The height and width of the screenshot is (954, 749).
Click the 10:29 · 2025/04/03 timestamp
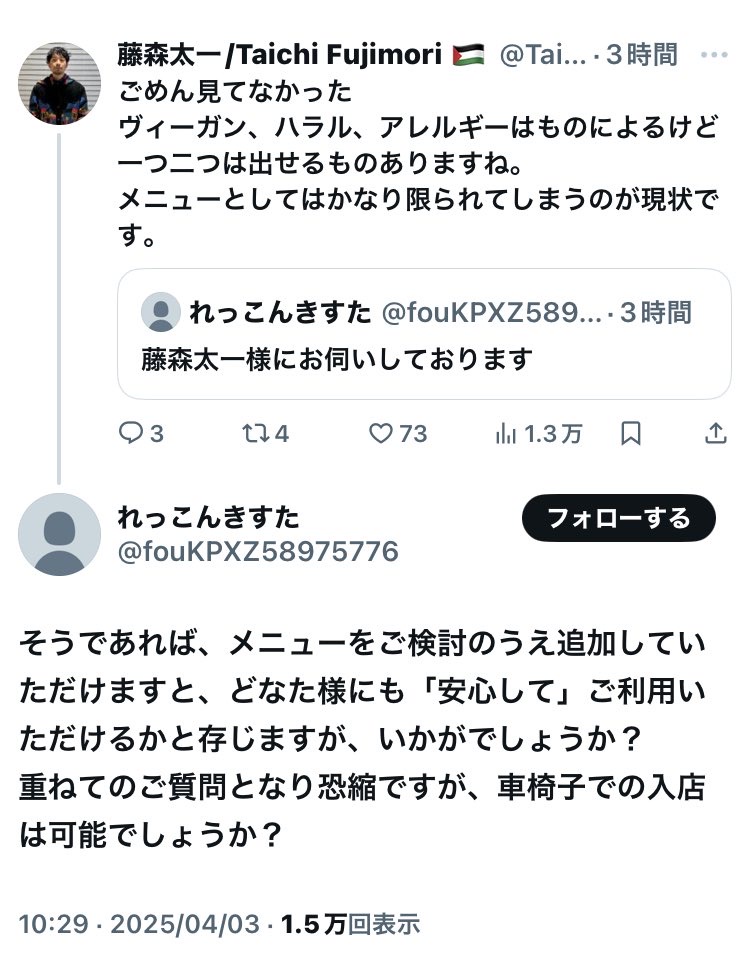[139, 923]
